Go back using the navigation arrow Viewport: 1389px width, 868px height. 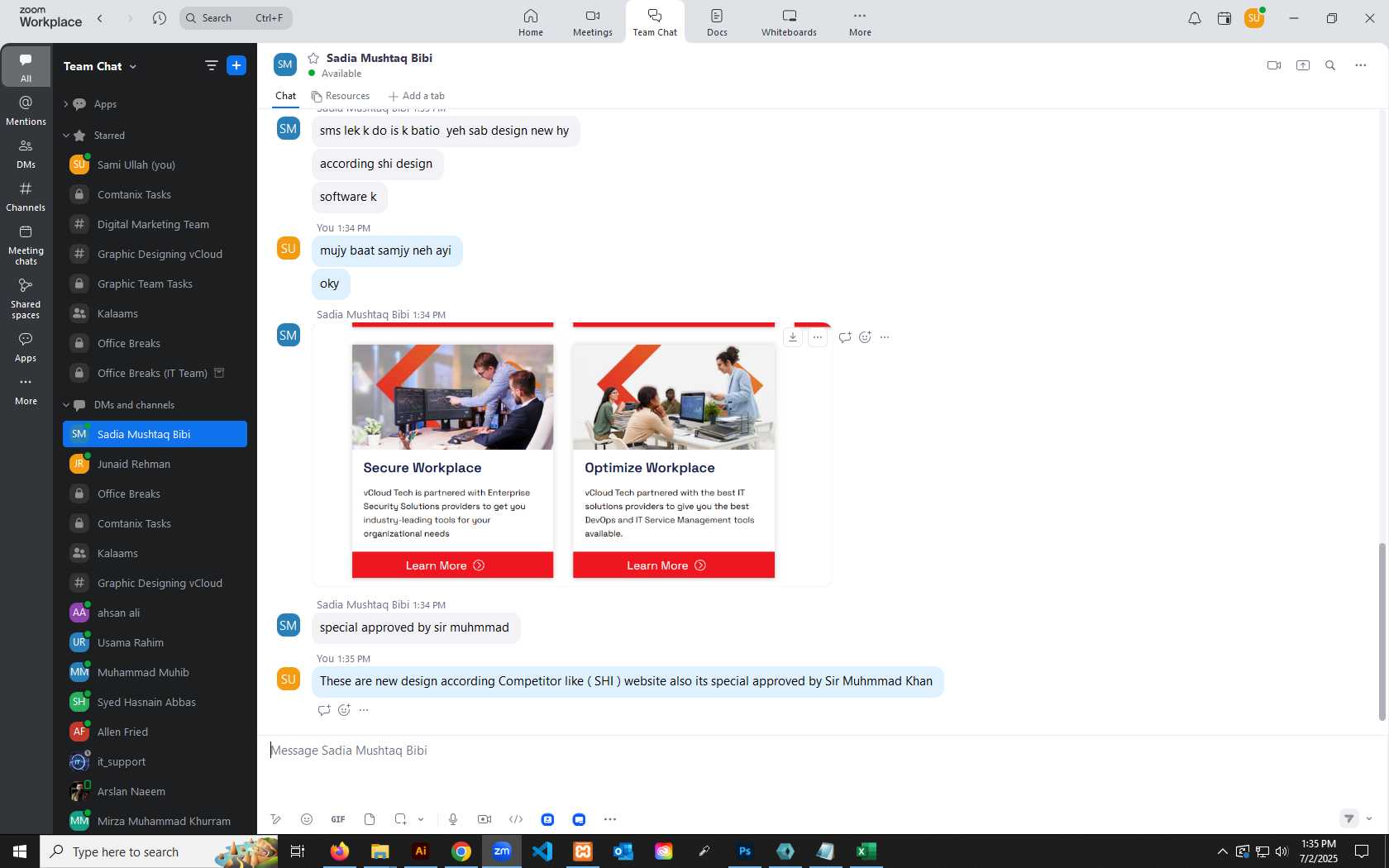pyautogui.click(x=100, y=18)
